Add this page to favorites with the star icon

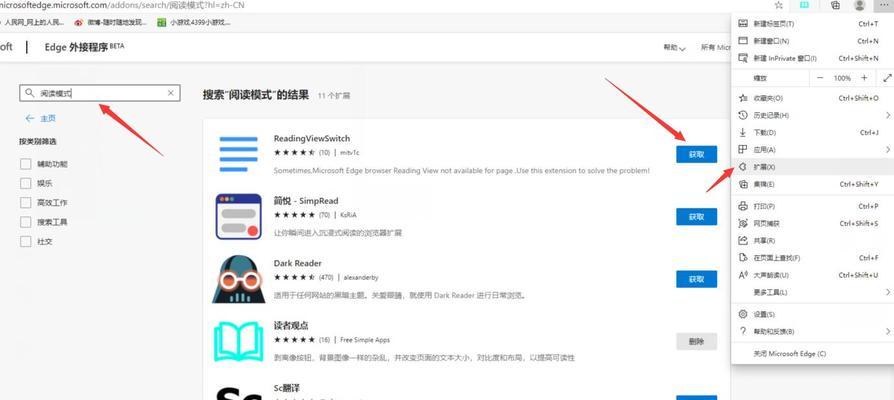(x=779, y=5)
